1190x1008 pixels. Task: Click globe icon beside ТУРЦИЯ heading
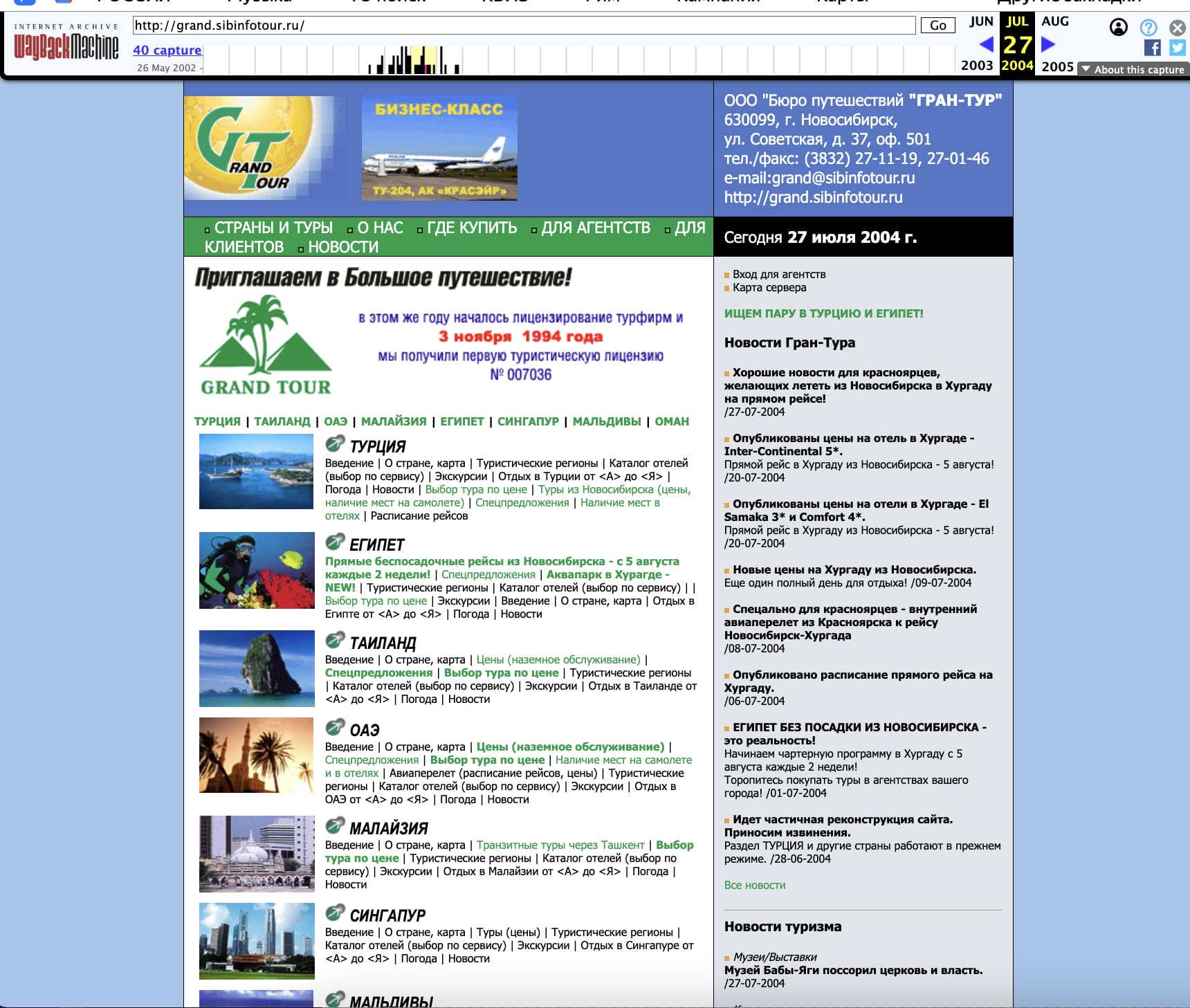point(335,443)
